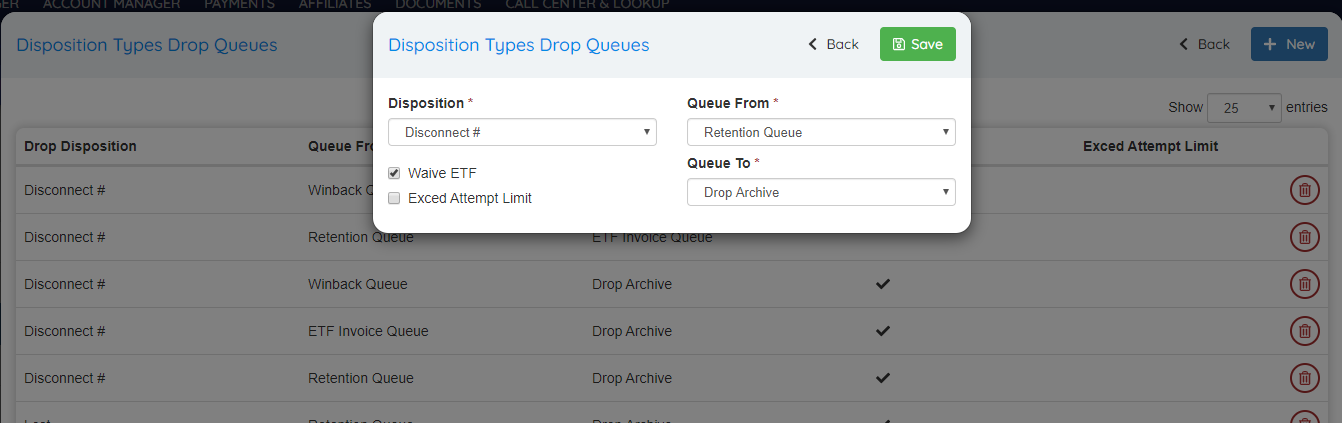Click the page-level Back button beside New
1342x423 pixels.
point(1204,44)
